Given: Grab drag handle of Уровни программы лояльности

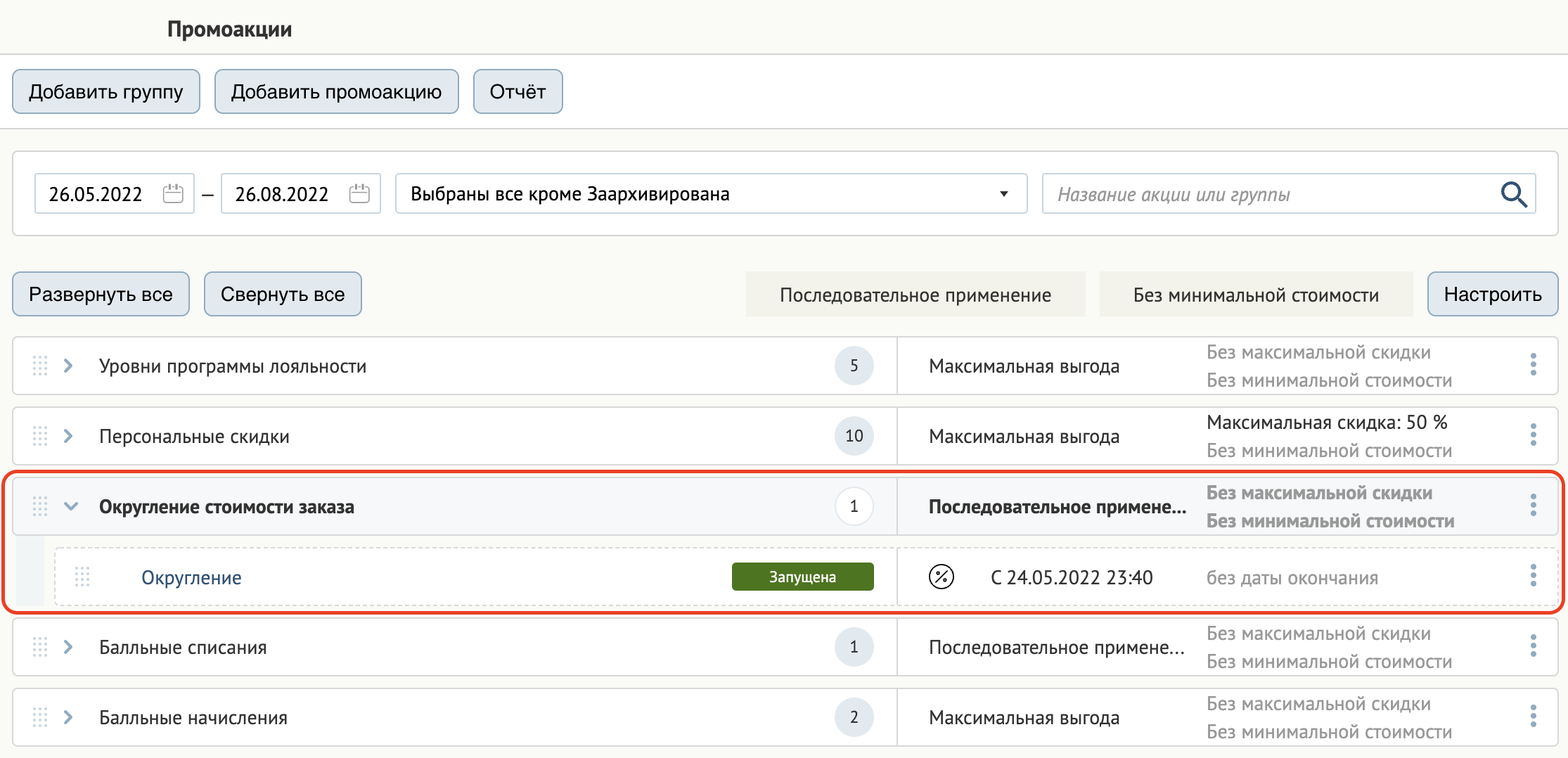Looking at the screenshot, I should tap(40, 366).
